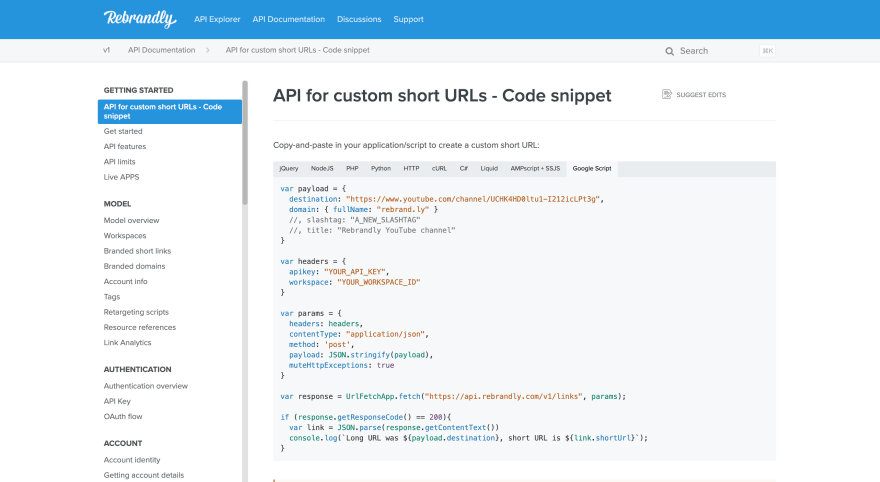Switch to the Python tab
Image resolution: width=880 pixels, height=482 pixels.
pyautogui.click(x=381, y=168)
